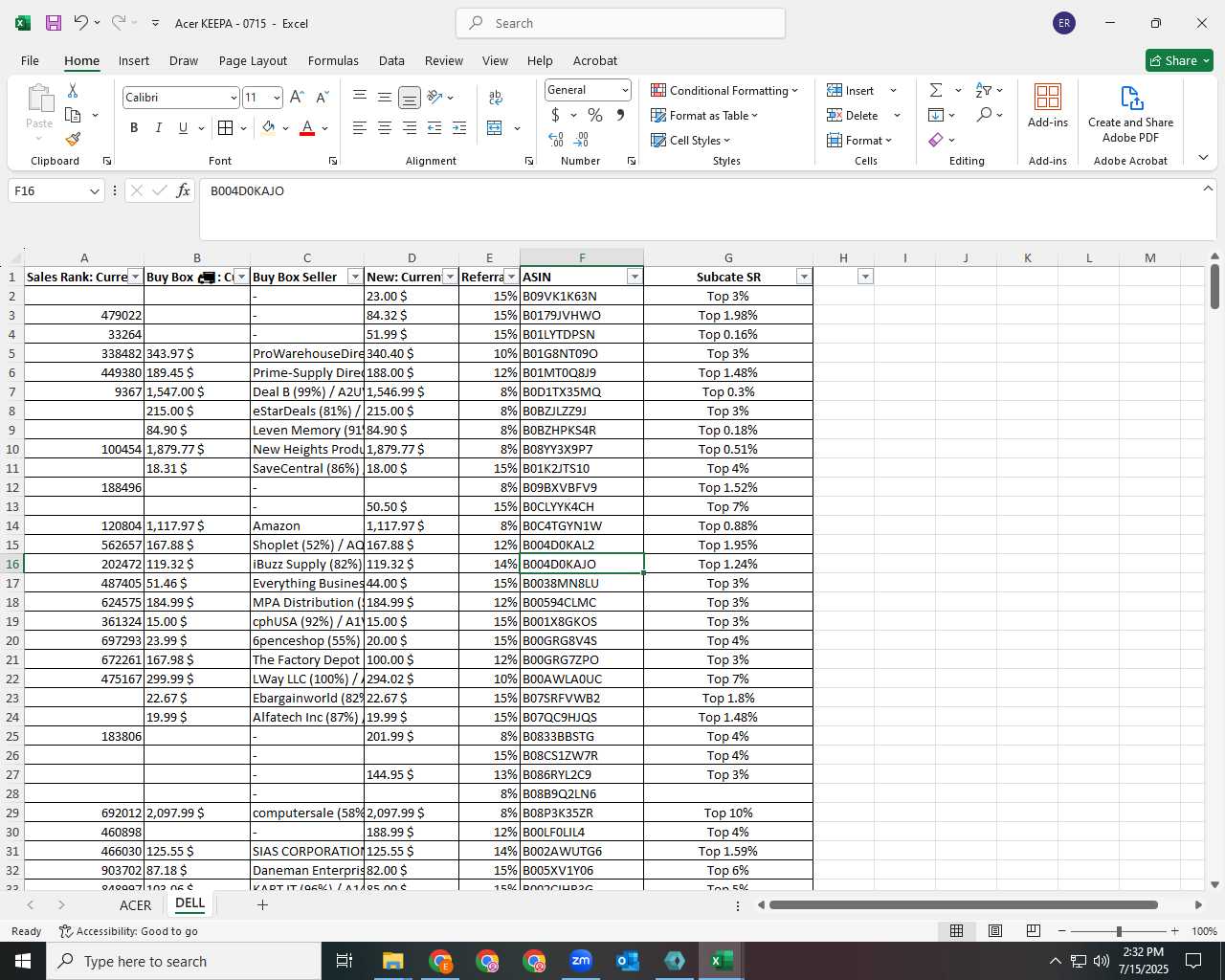Click the Save icon in title bar
Viewport: 1225px width, 980px height.
[x=54, y=23]
